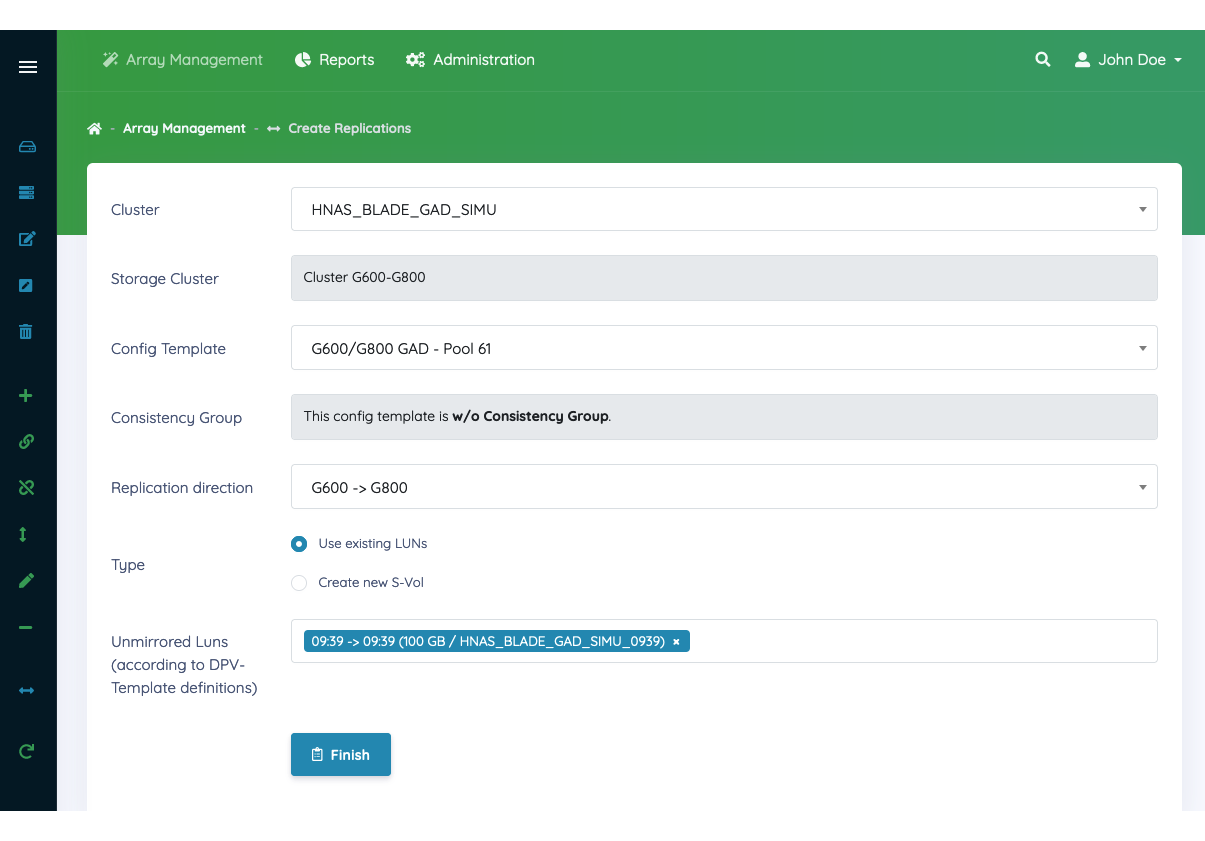Image resolution: width=1205 pixels, height=841 pixels.
Task: Select the Create new S-Vol option
Action: (299, 583)
